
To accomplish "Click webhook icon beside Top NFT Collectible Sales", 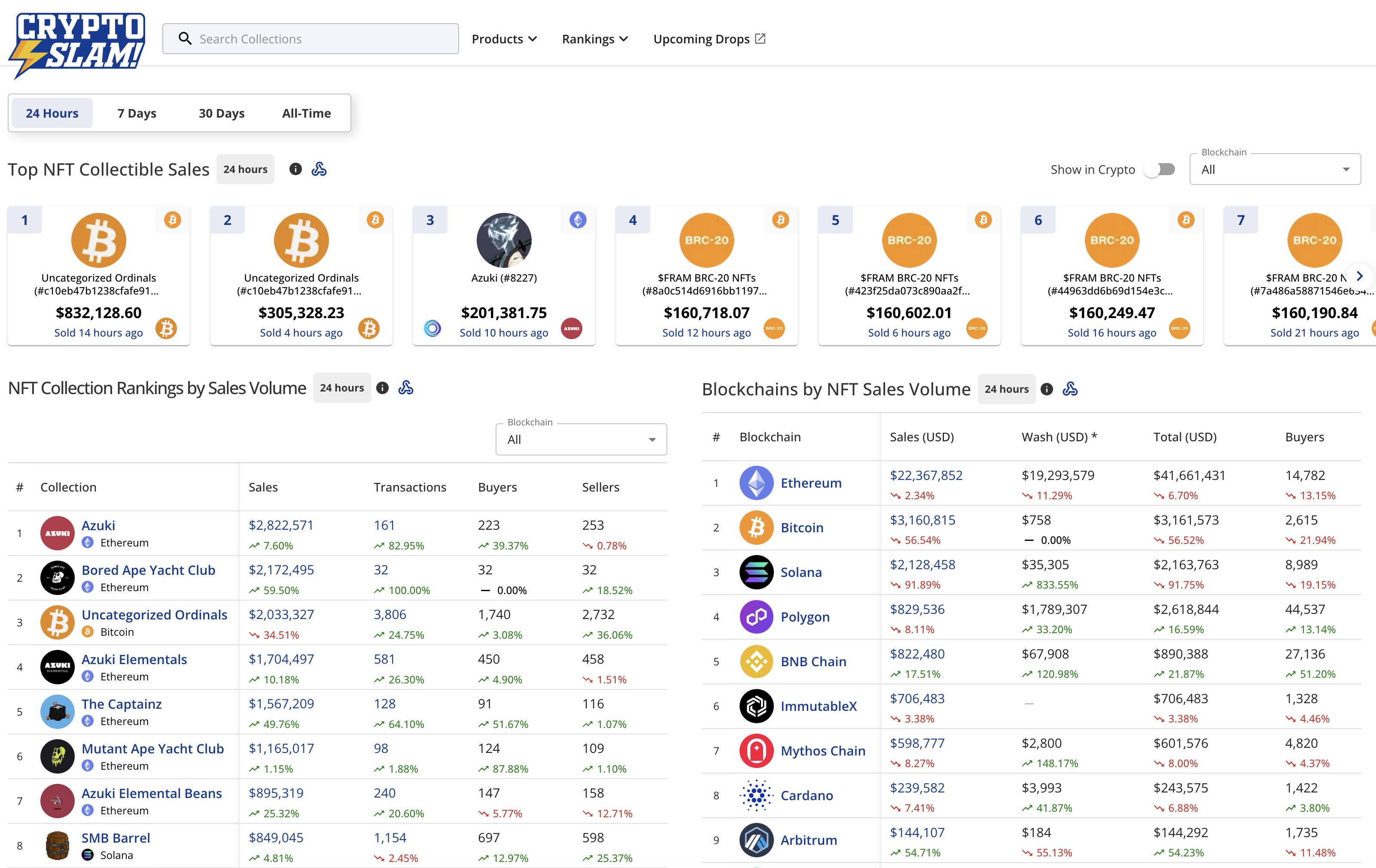I will tap(319, 169).
